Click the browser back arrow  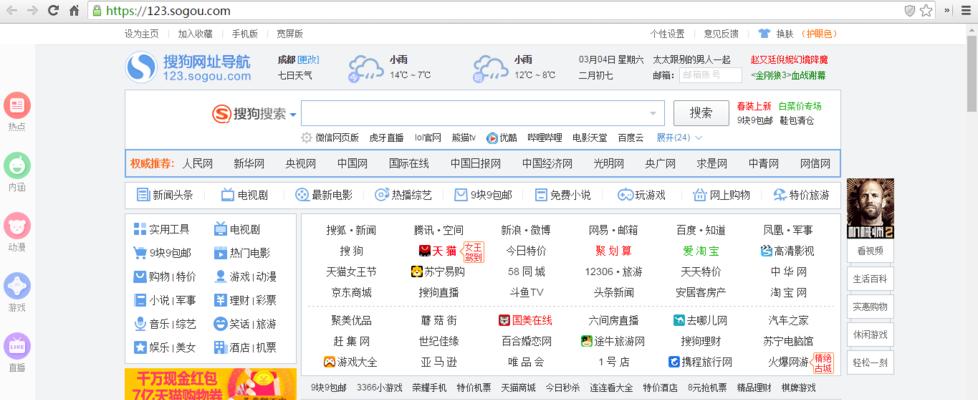pos(14,11)
